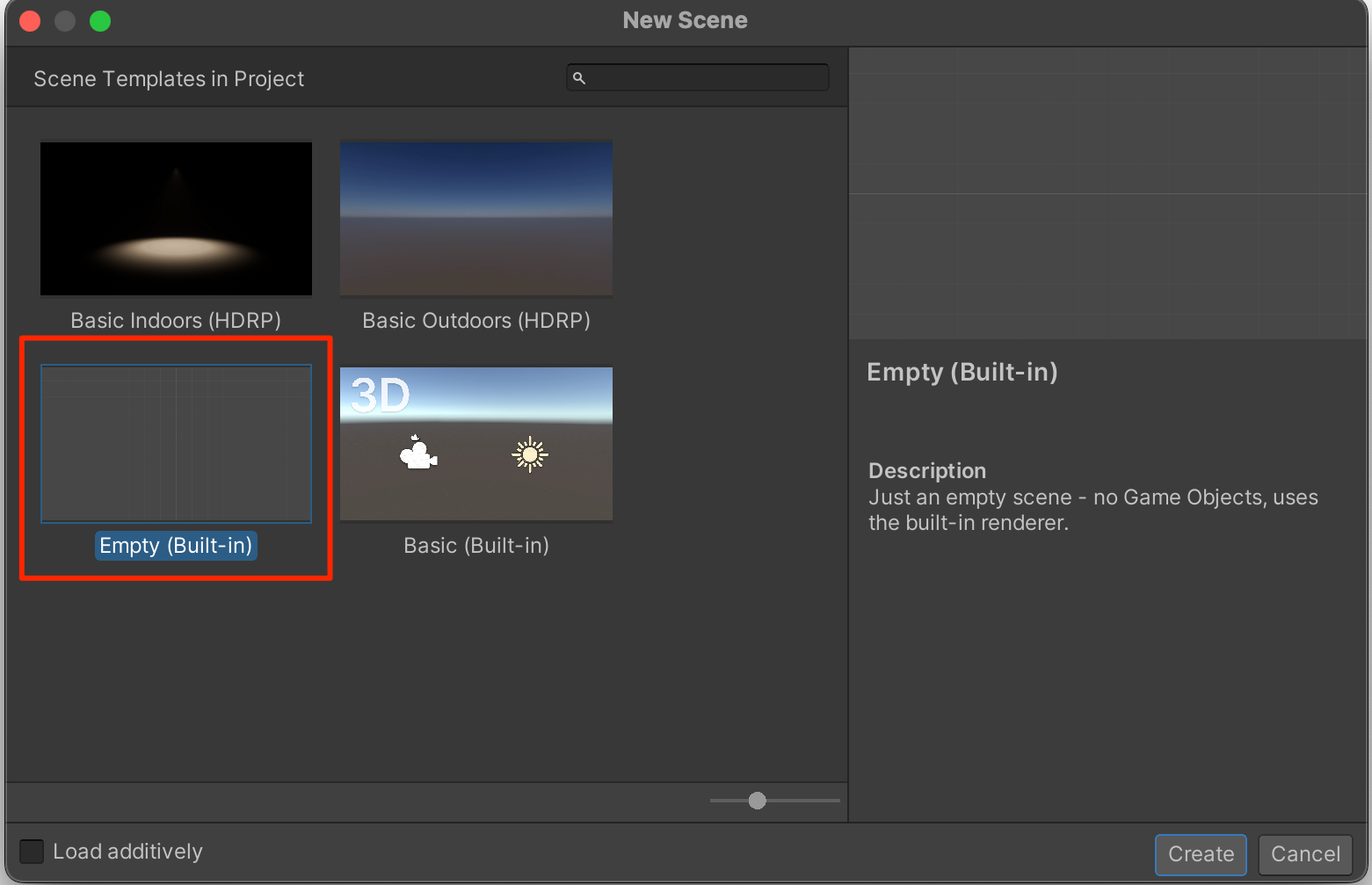Click the Scene Templates in Project heading
Image resolution: width=1372 pixels, height=885 pixels.
pos(169,79)
